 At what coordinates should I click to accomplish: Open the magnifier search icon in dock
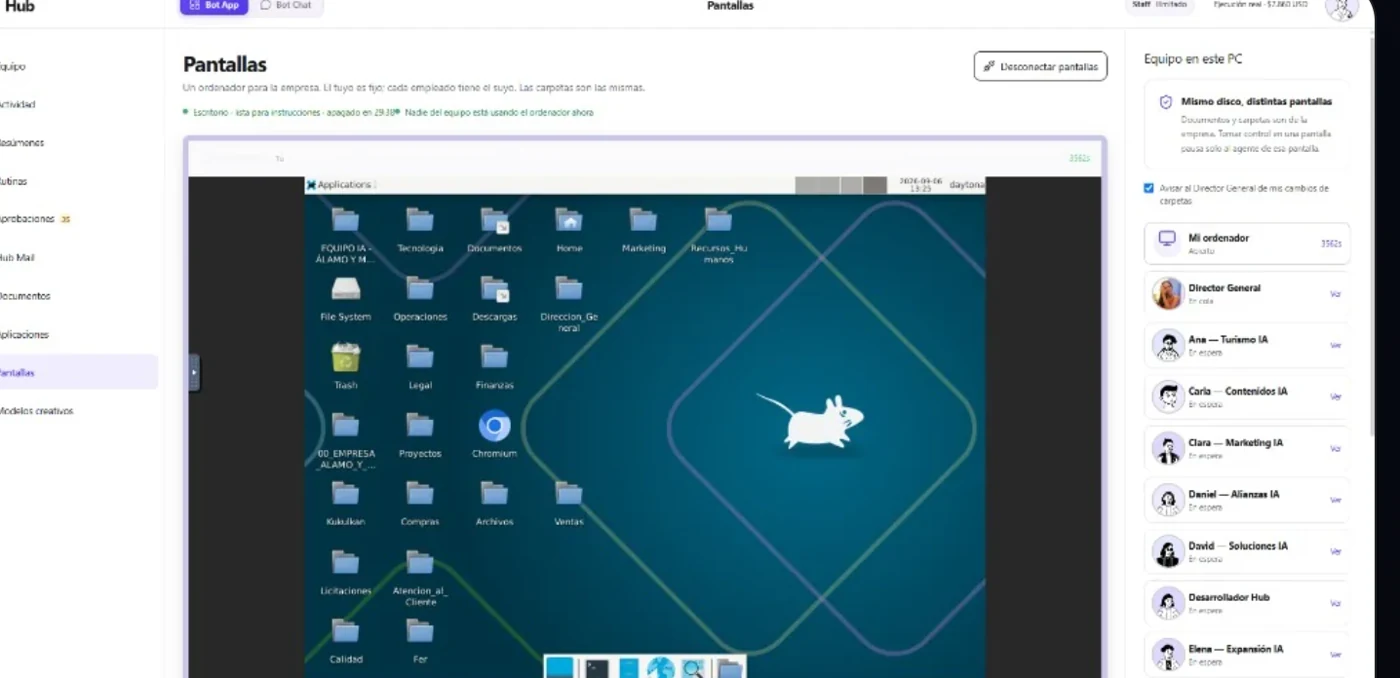[x=693, y=668]
